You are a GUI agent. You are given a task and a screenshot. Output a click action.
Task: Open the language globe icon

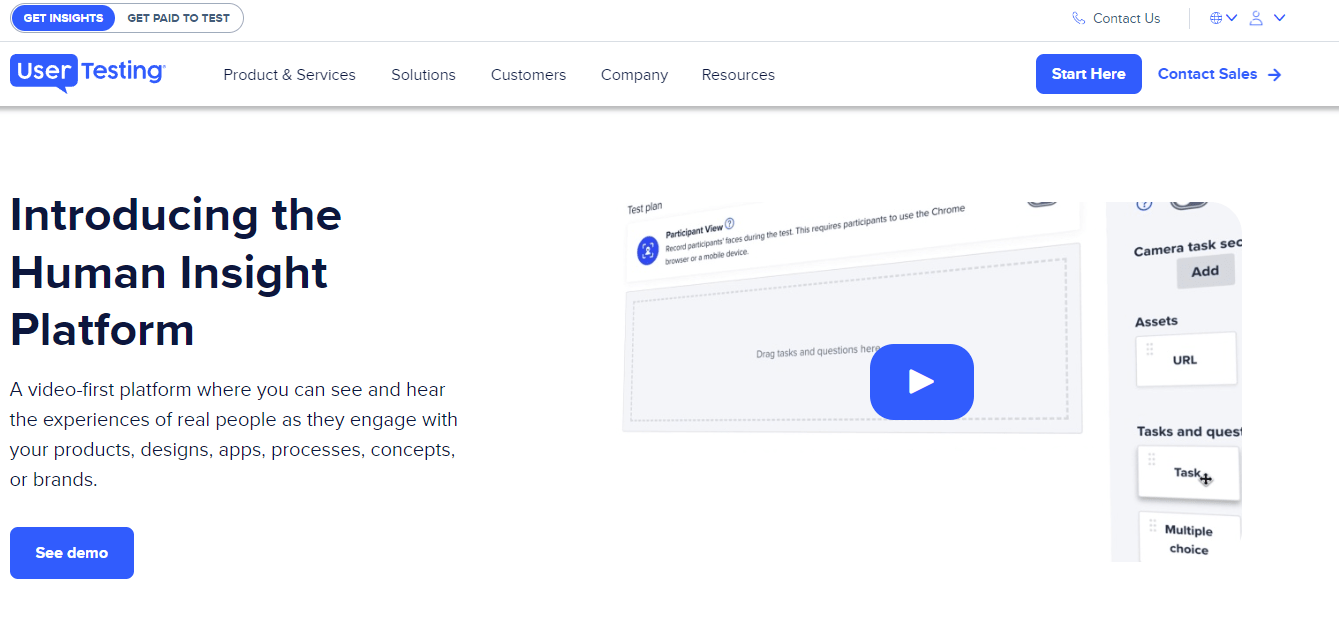click(x=1215, y=17)
